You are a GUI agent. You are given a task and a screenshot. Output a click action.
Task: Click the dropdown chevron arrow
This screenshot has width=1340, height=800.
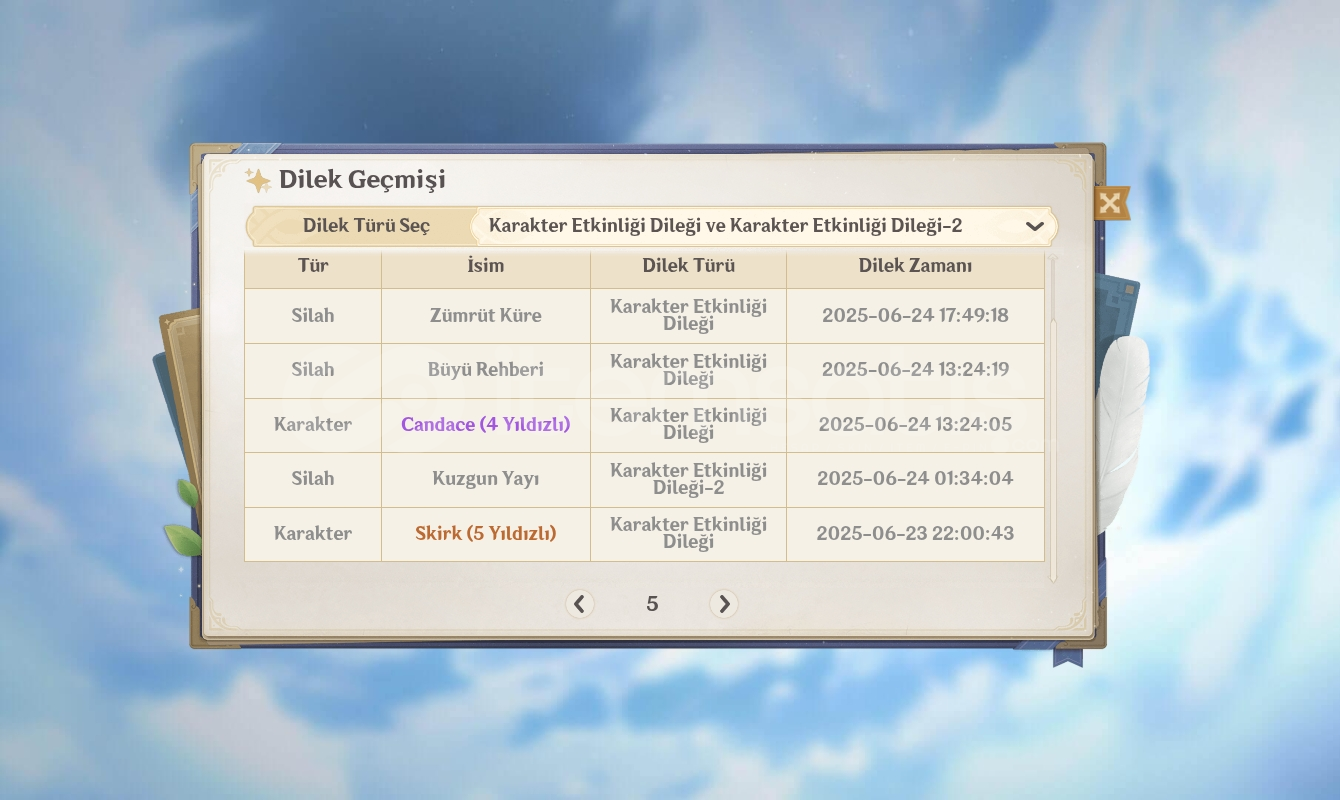click(x=1035, y=227)
